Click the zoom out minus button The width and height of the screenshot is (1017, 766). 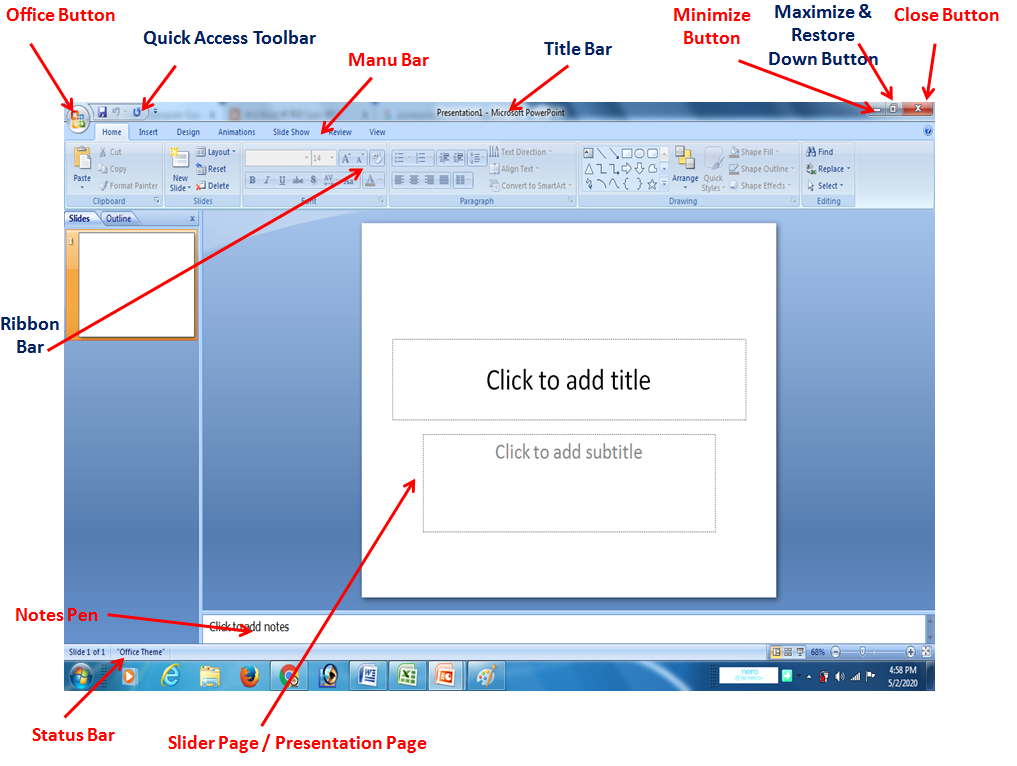835,652
